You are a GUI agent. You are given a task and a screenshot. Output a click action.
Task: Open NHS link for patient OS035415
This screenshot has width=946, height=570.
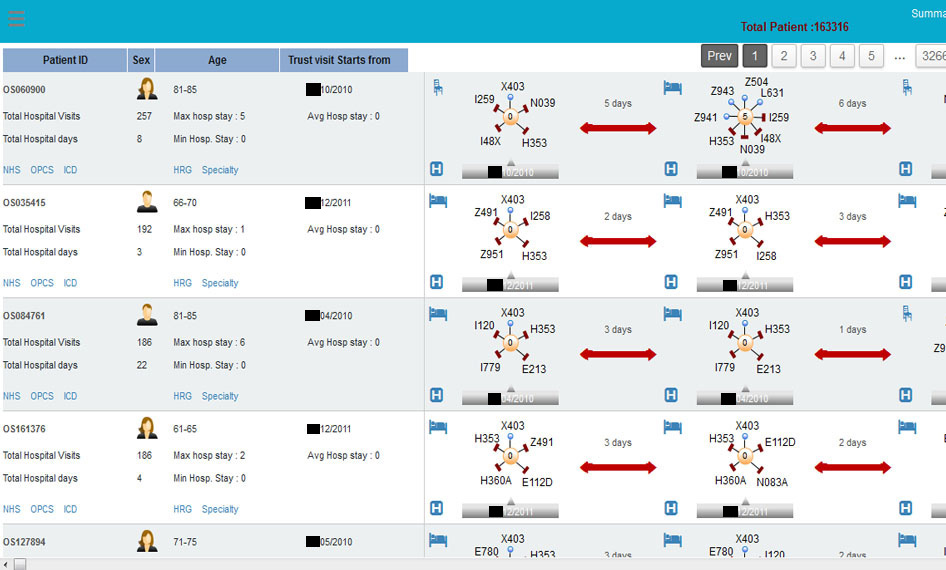(x=11, y=283)
